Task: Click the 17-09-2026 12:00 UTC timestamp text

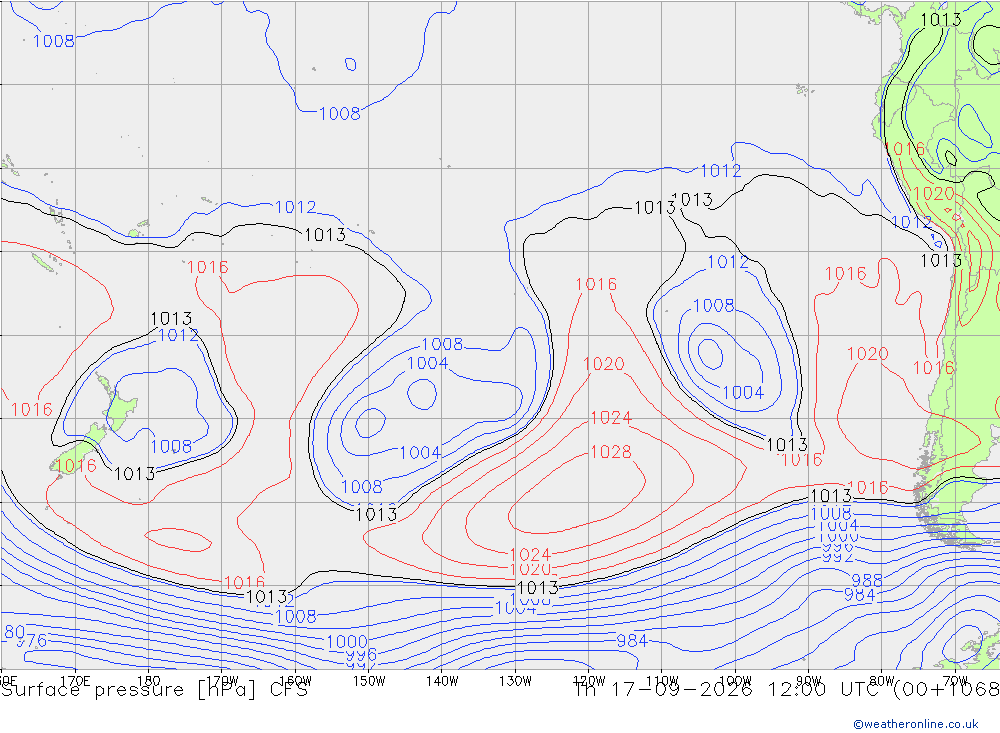Action: 724,690
